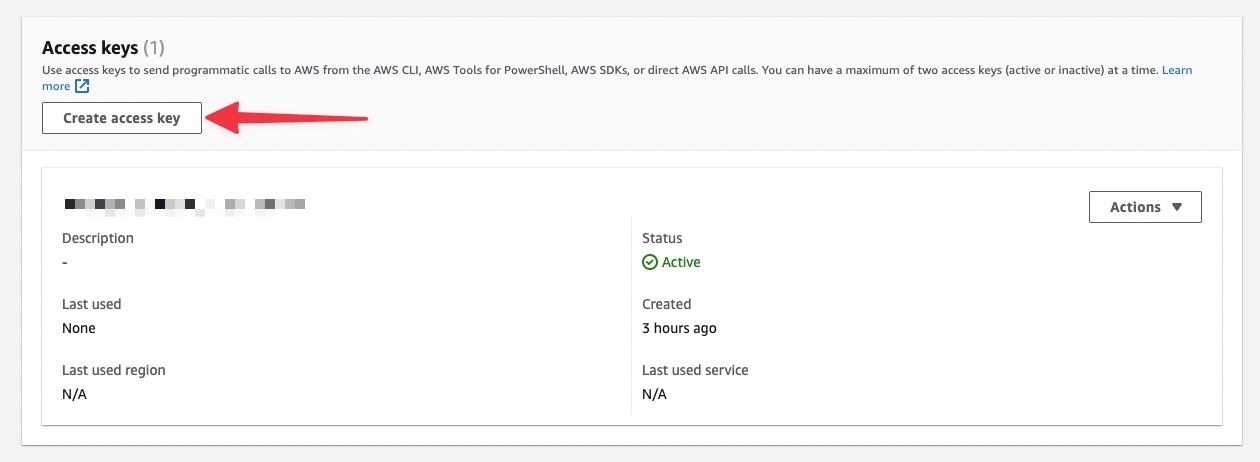Click the "3 hours ago" created value
The image size is (1260, 462).
click(679, 328)
